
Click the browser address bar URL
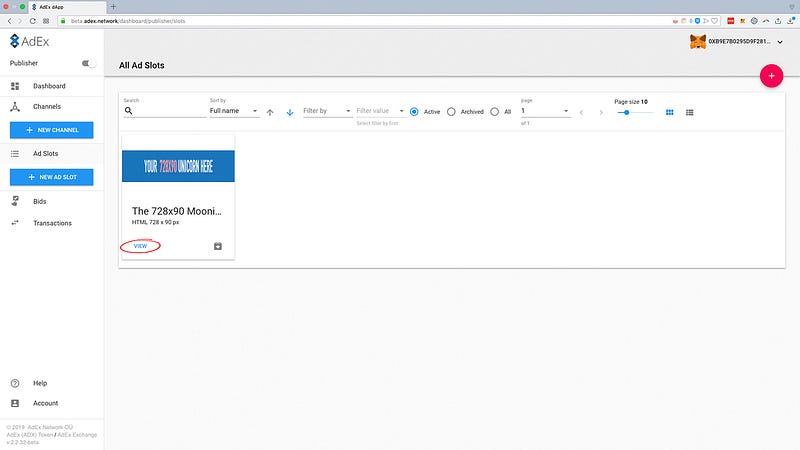128,21
